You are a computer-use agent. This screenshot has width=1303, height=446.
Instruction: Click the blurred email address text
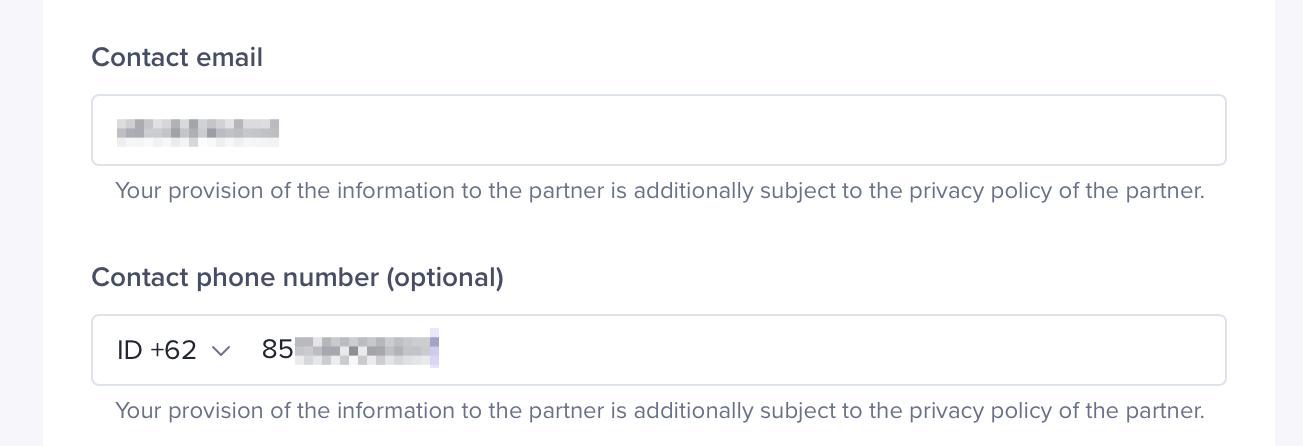point(197,130)
